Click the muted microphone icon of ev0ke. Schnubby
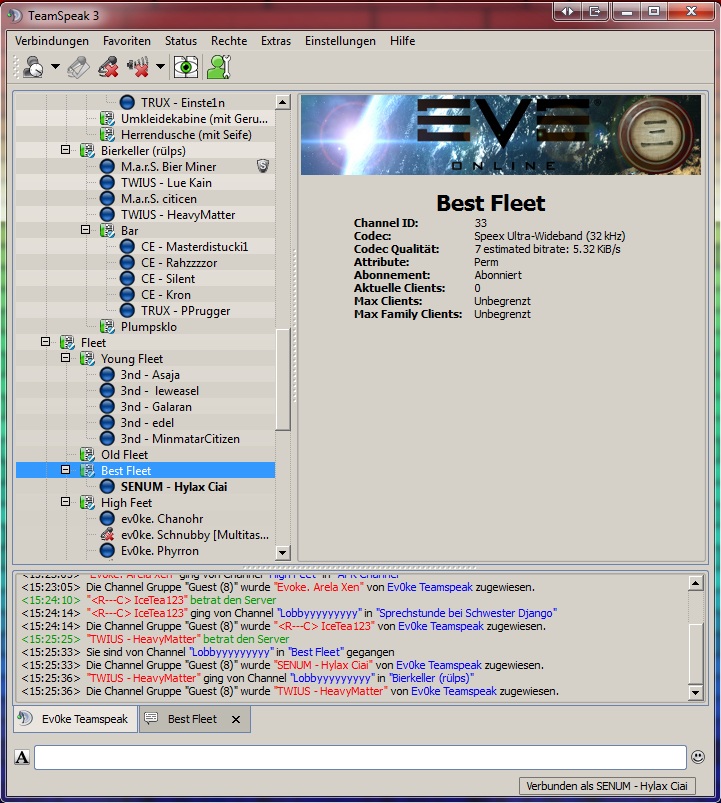721x803 pixels. coord(107,535)
